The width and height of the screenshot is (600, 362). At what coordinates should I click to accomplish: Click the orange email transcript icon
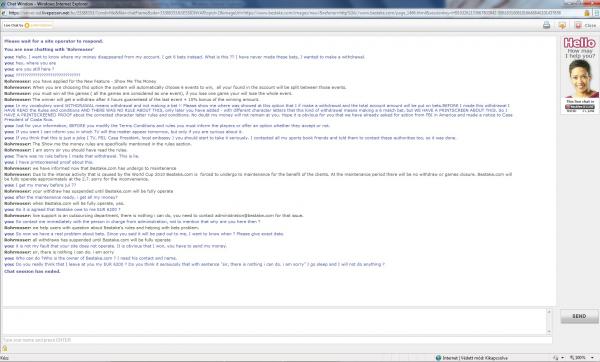562,25
